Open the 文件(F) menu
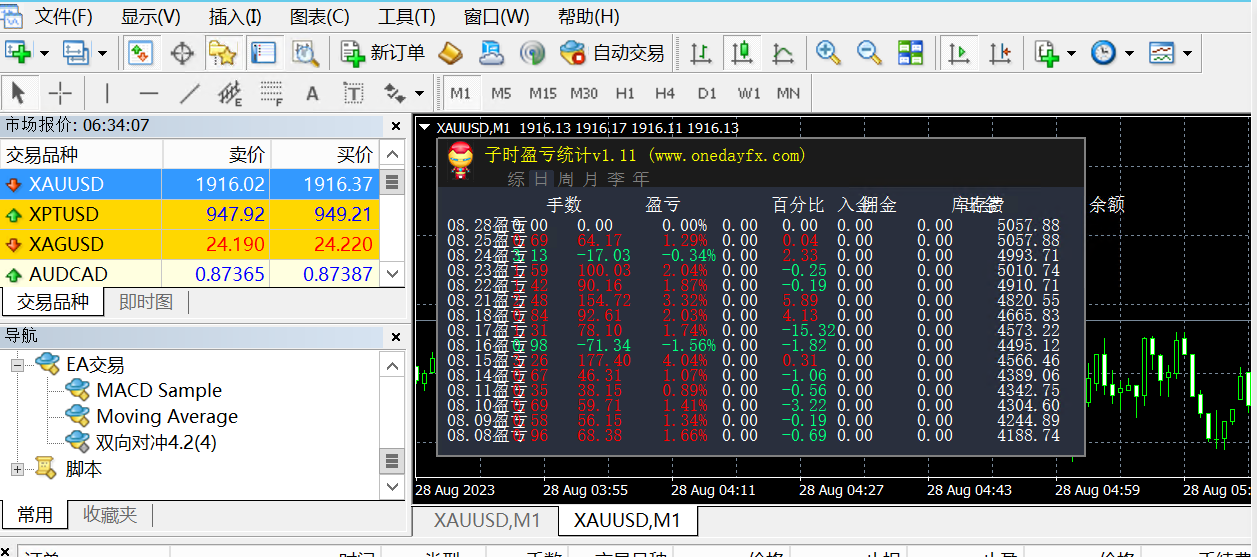Screen dimensions: 1257x557 pos(64,17)
